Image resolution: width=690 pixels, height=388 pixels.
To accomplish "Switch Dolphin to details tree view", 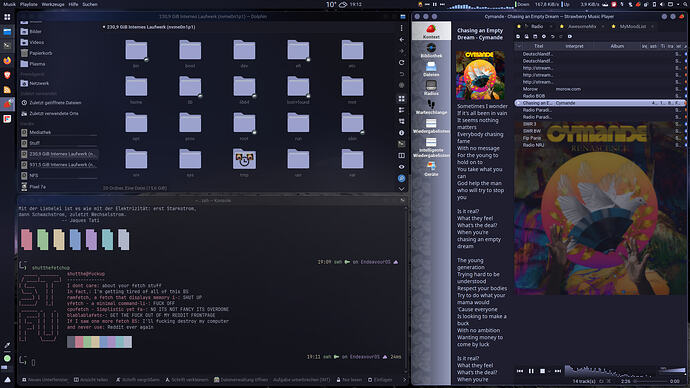I will [401, 121].
